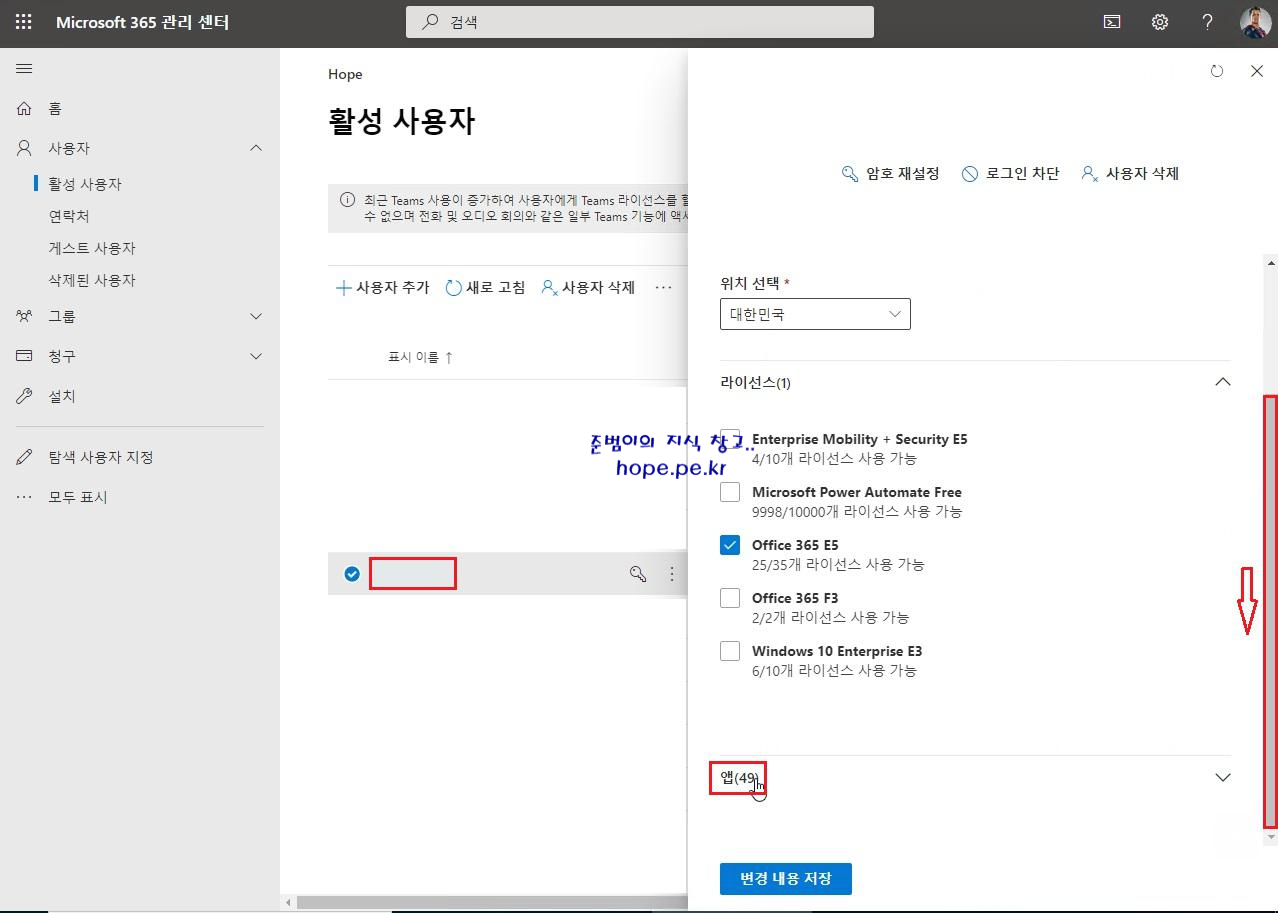1278x913 pixels.
Task: Click the Users (사용자) person icon
Action: click(25, 148)
